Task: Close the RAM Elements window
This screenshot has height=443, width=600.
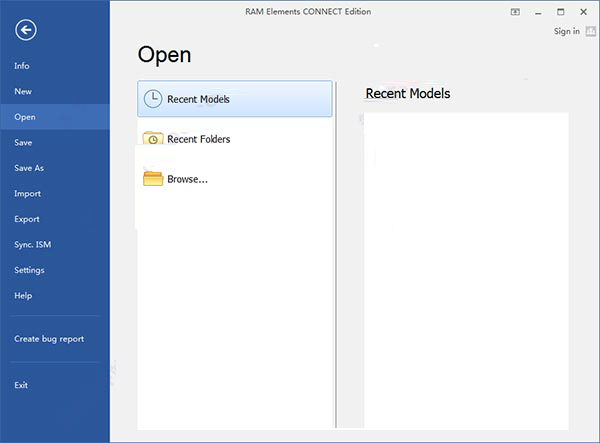Action: 583,12
